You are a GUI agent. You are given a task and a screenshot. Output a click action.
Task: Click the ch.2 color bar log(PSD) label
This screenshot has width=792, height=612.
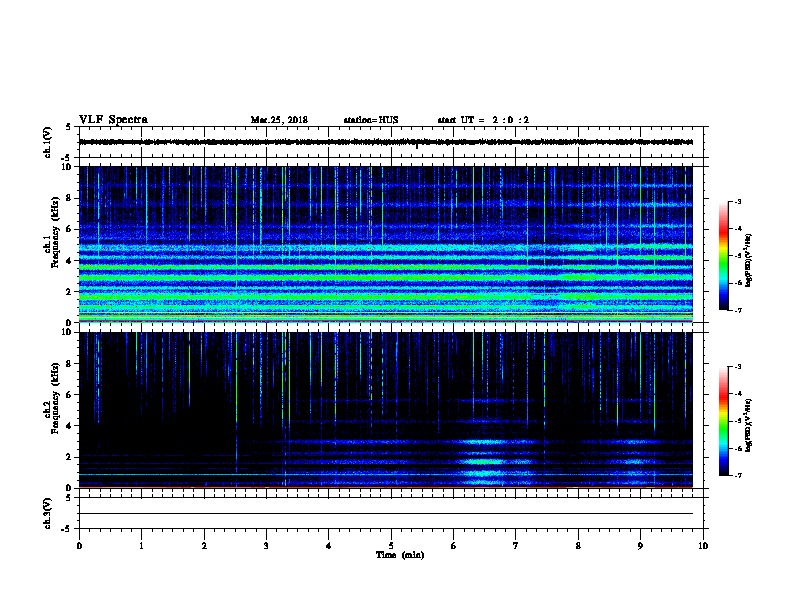748,425
